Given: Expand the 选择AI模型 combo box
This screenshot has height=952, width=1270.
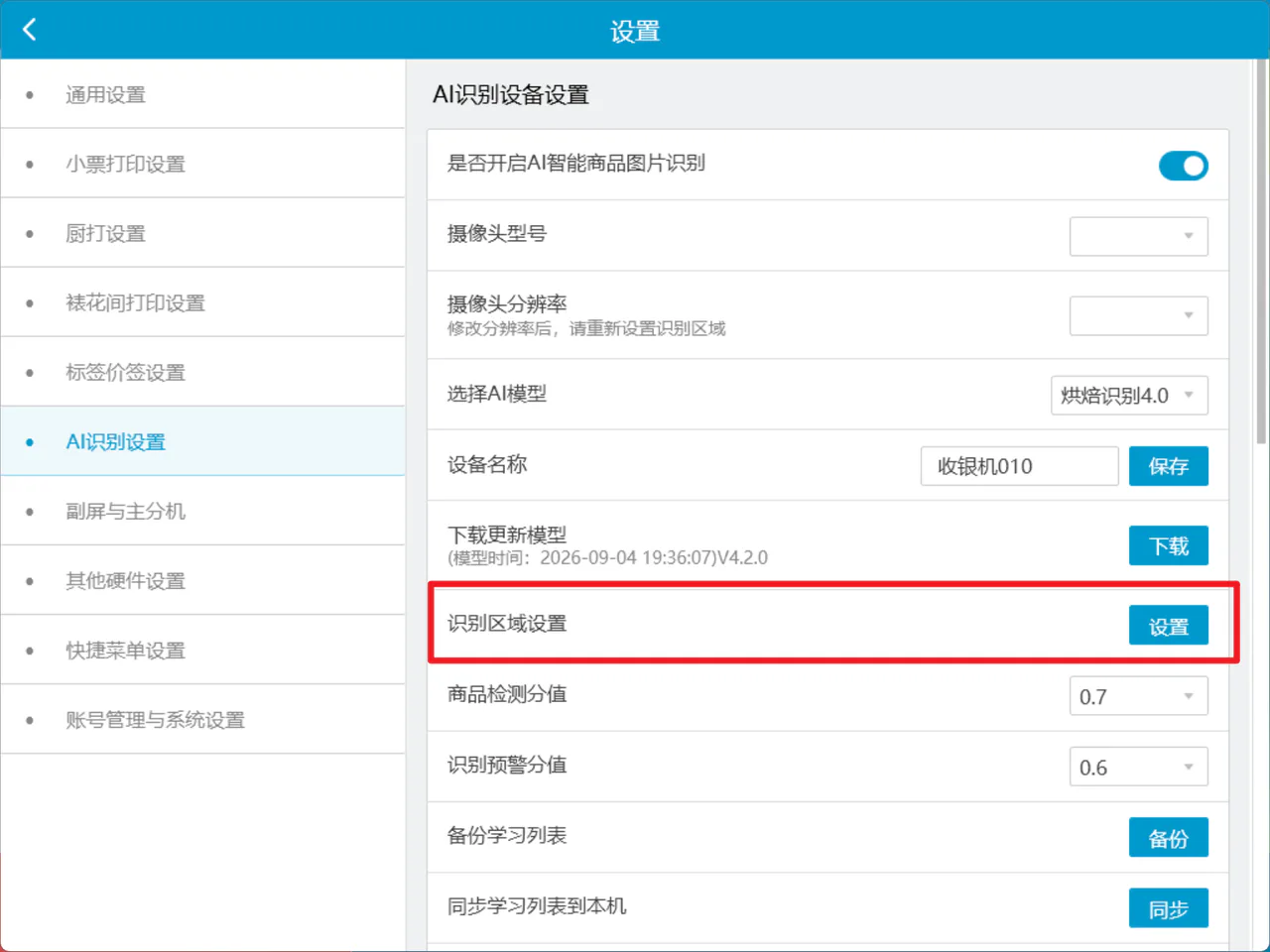Looking at the screenshot, I should click(1129, 396).
